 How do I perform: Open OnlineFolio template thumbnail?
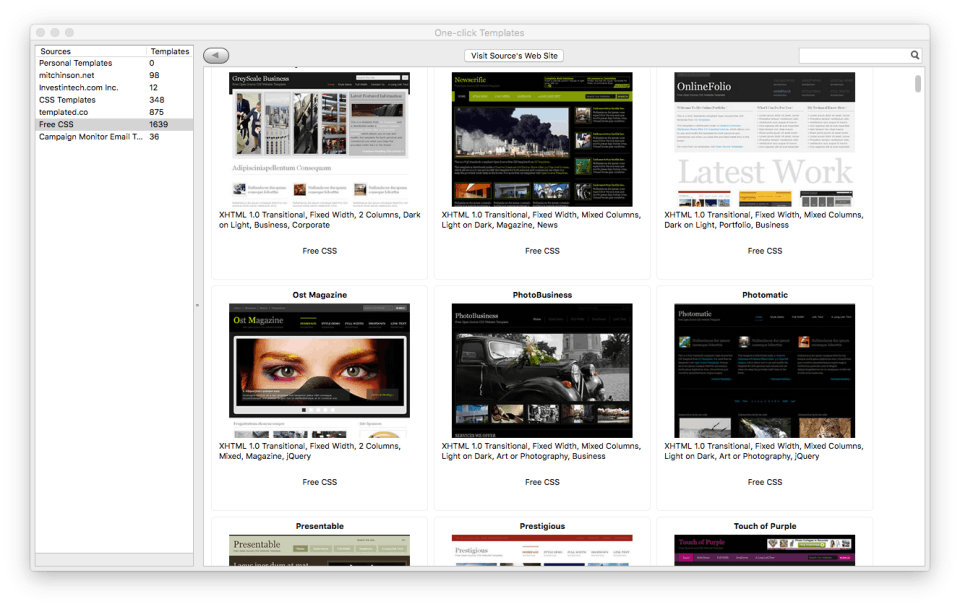[765, 139]
